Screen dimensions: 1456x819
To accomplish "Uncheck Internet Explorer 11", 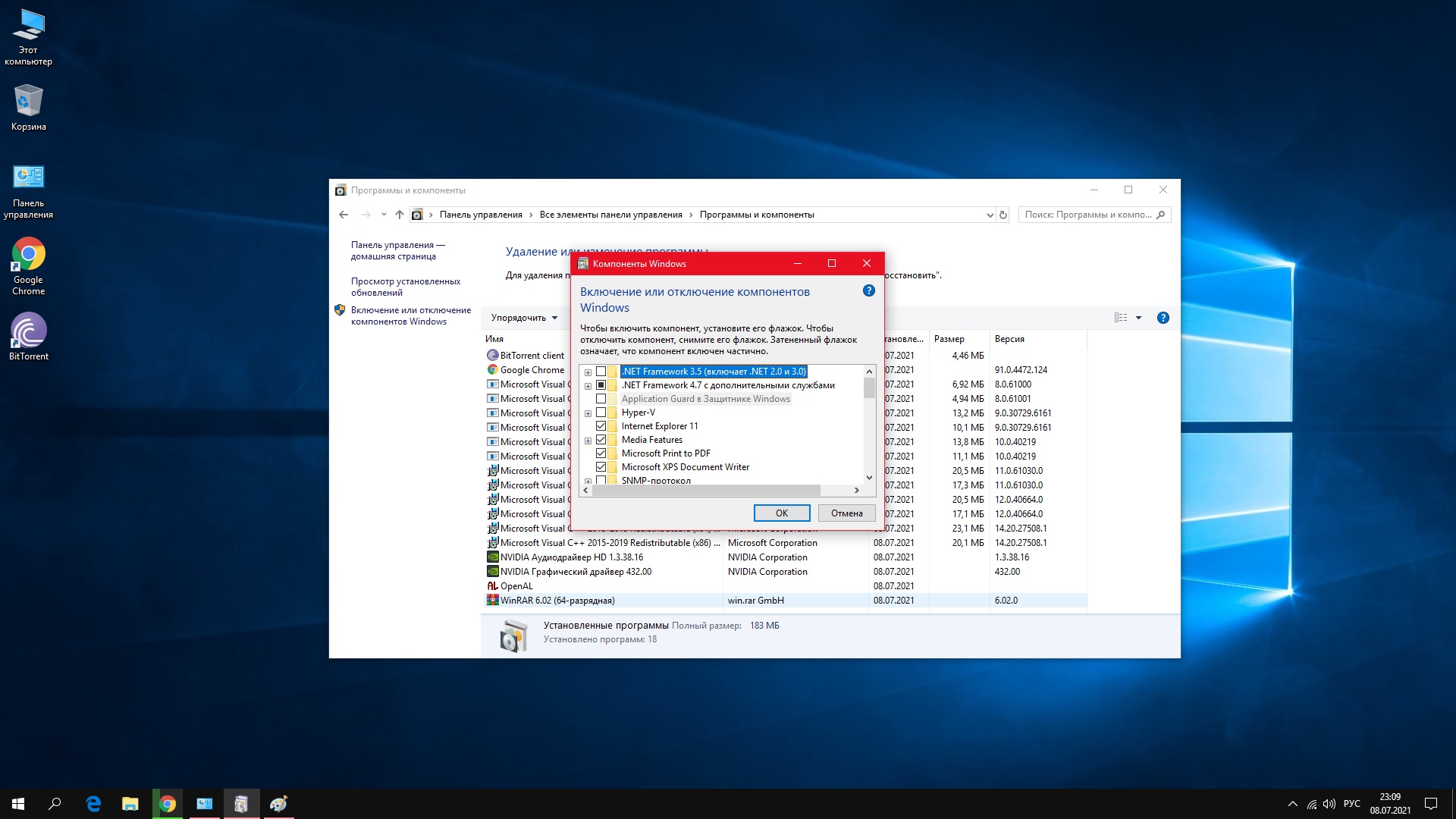I will point(601,426).
